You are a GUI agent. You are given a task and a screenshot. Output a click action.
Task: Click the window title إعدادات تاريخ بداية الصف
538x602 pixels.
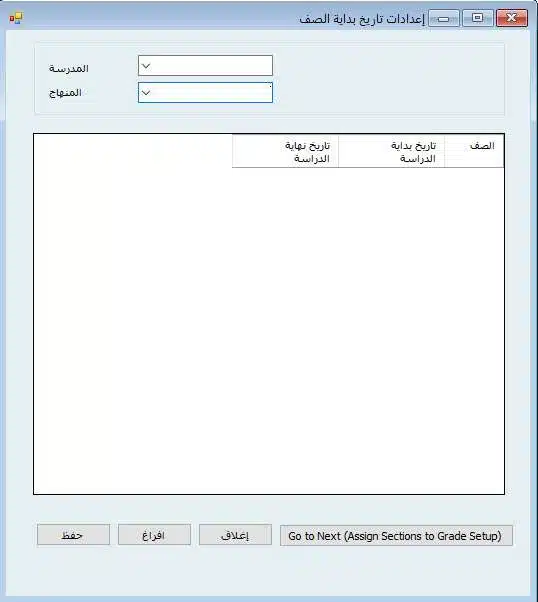[362, 19]
